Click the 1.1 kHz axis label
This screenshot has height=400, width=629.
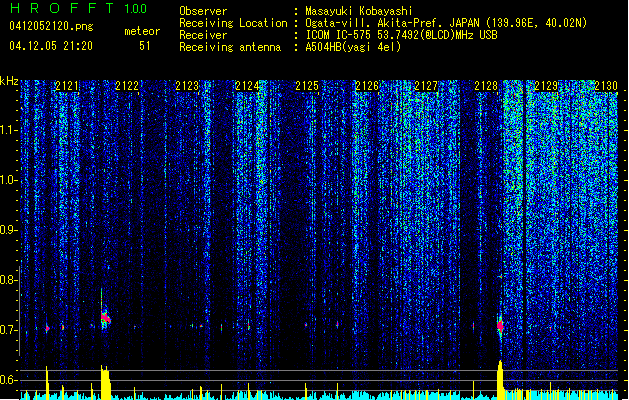click(x=8, y=130)
